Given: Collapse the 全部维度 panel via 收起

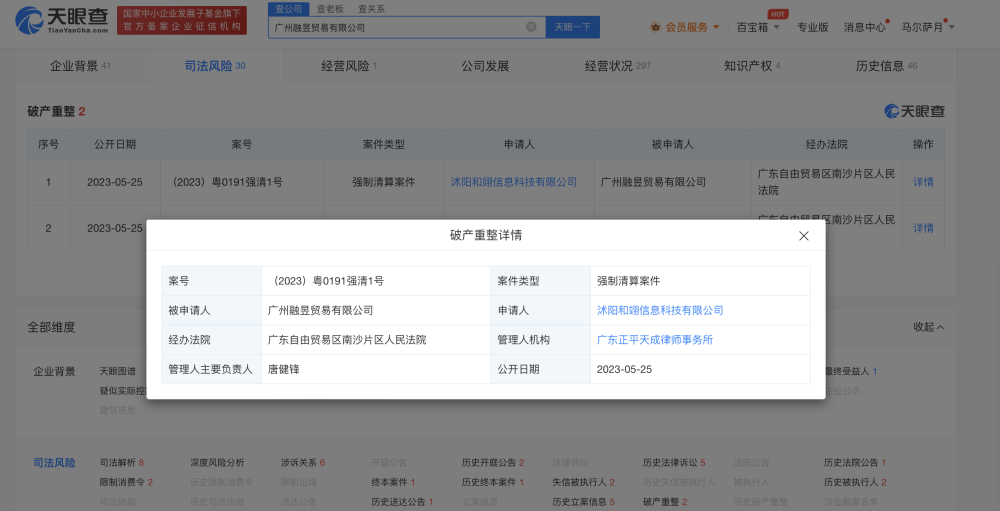Looking at the screenshot, I should click(929, 327).
